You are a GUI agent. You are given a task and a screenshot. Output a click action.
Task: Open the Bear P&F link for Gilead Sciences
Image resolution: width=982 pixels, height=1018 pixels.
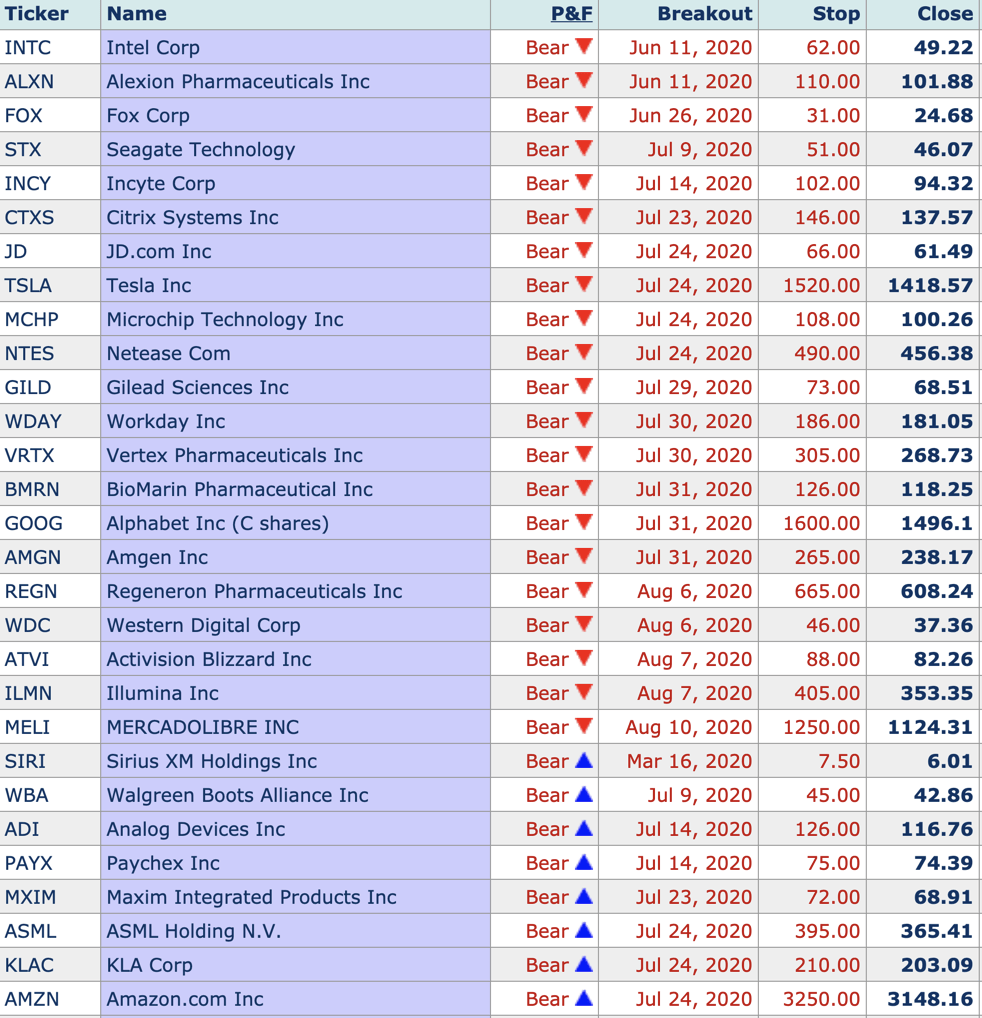click(547, 388)
